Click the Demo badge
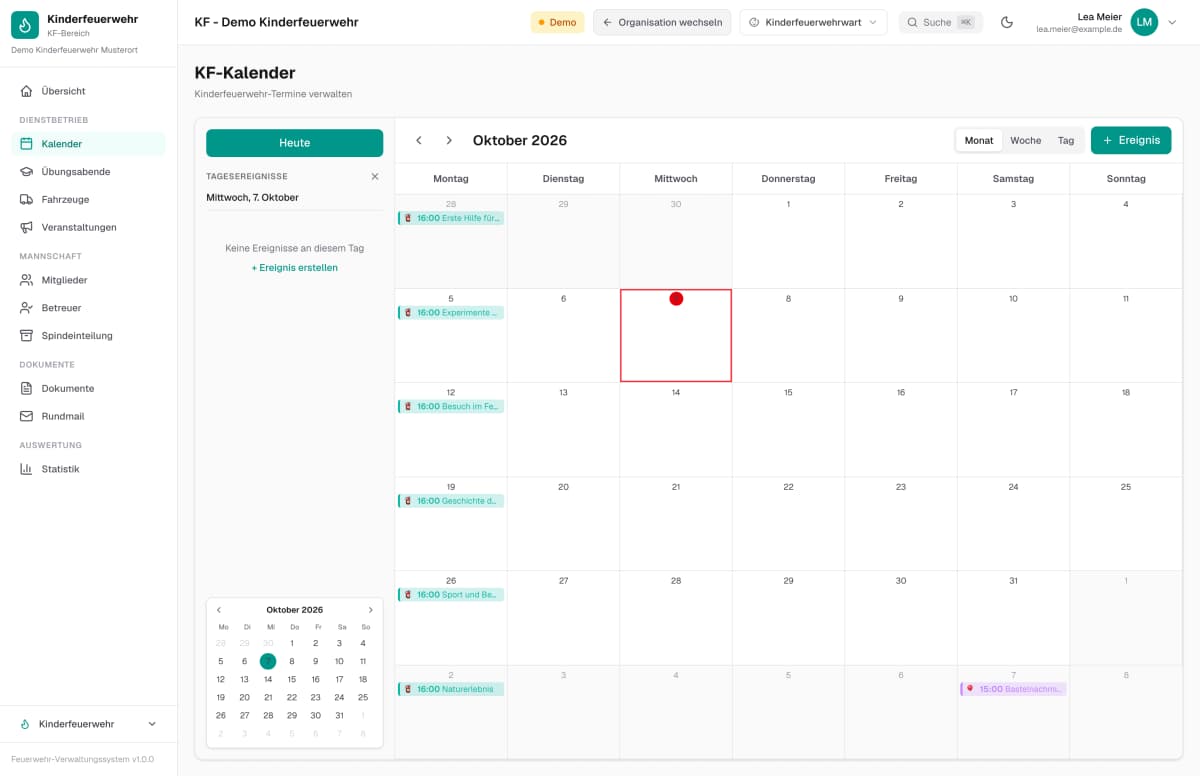 tap(557, 22)
